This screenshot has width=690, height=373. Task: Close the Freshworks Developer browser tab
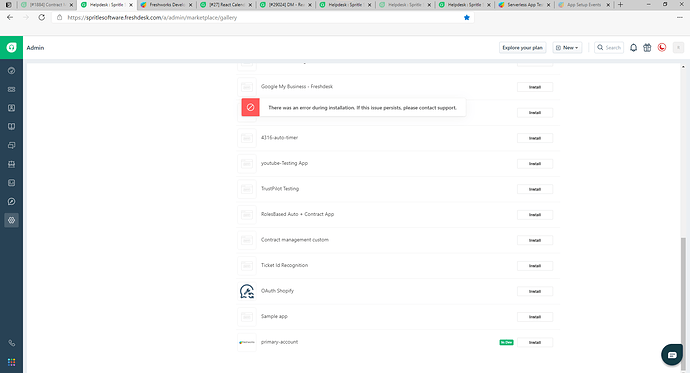click(x=191, y=5)
